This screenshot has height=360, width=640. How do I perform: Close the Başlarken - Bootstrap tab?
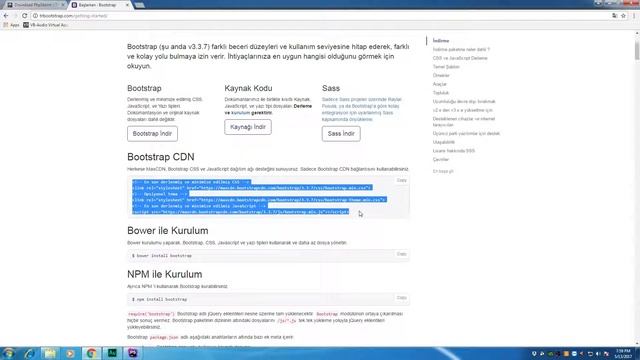(x=127, y=5)
